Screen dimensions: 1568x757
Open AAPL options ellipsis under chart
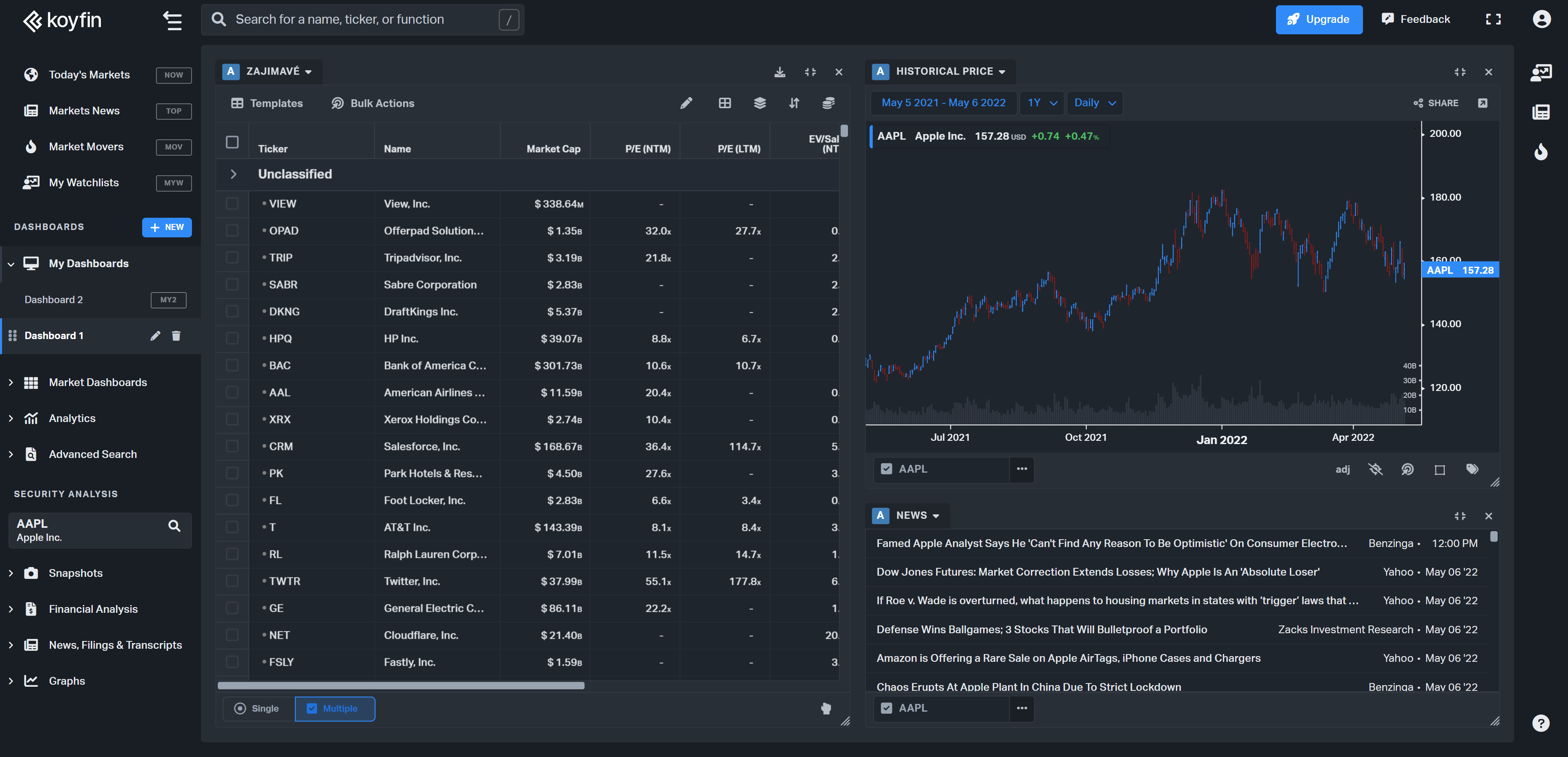1022,469
